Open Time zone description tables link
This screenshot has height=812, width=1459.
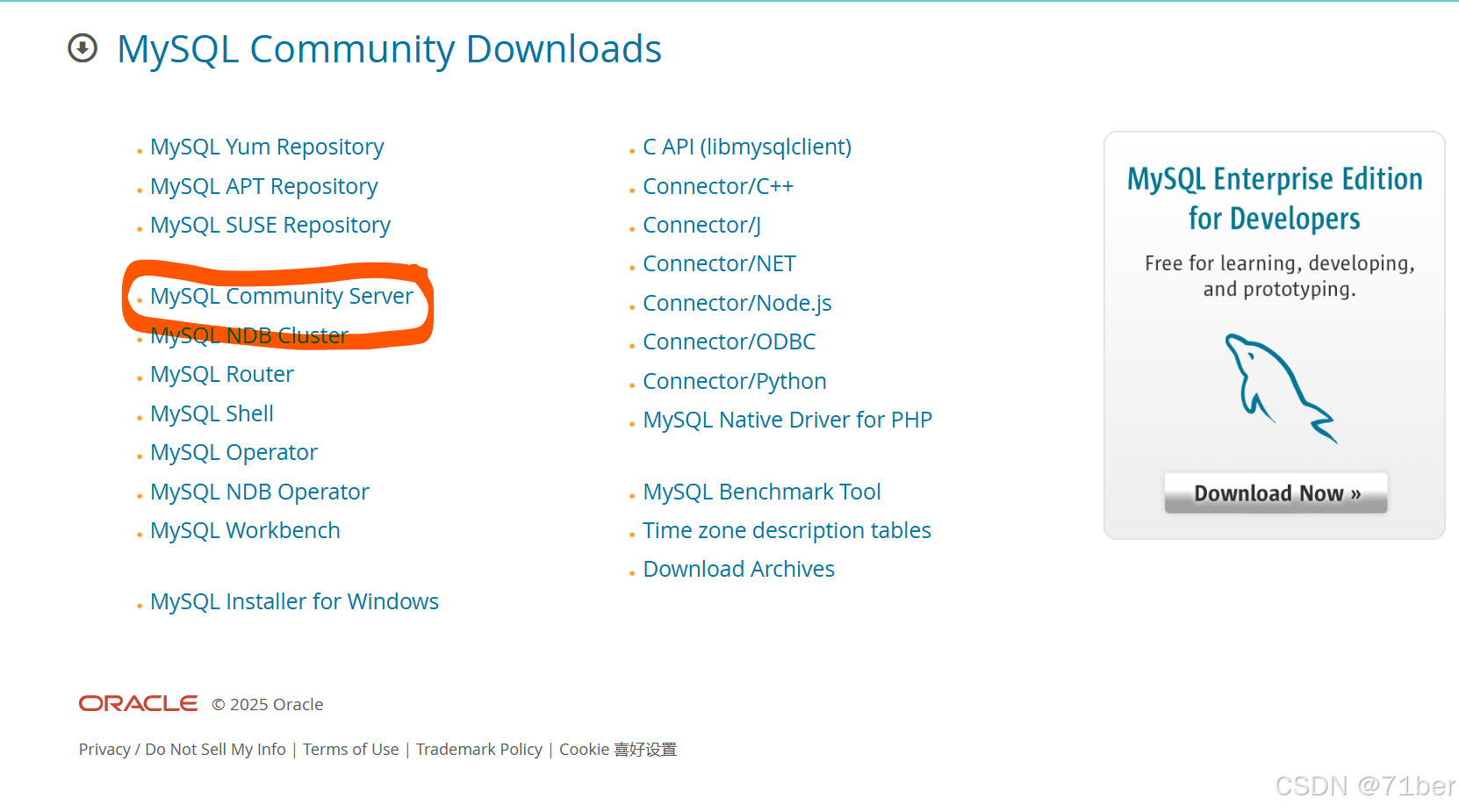click(787, 530)
